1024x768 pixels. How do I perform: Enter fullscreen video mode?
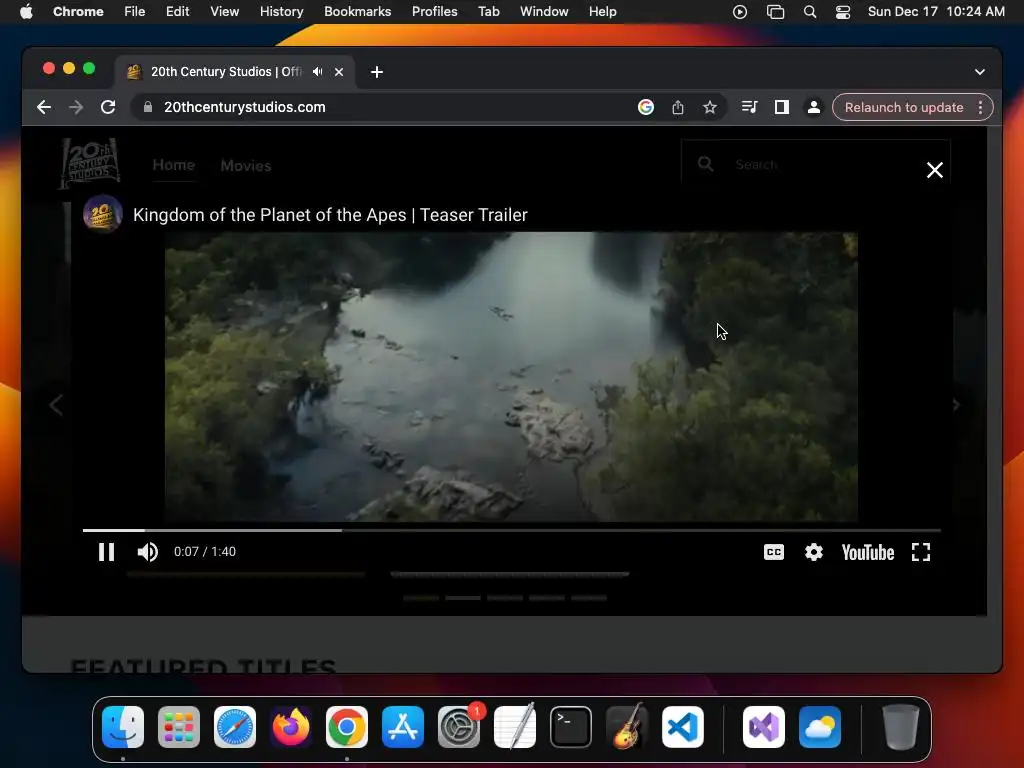tap(921, 552)
